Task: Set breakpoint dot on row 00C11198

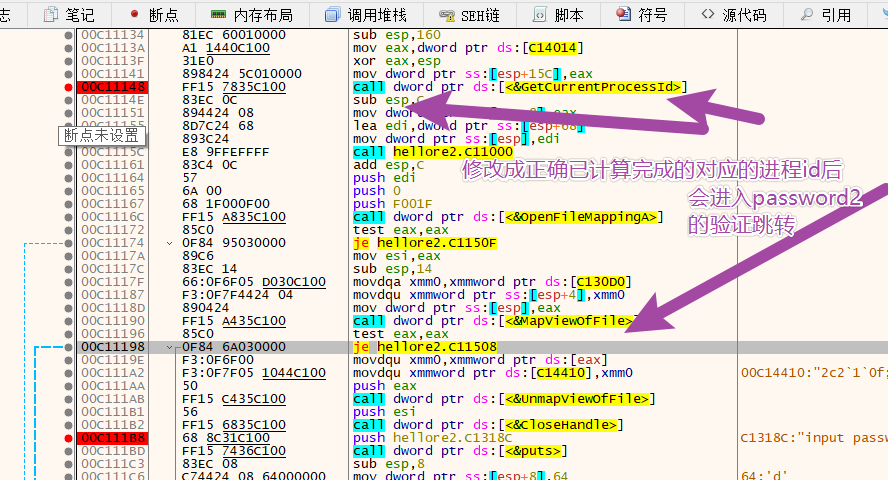Action: 68,347
